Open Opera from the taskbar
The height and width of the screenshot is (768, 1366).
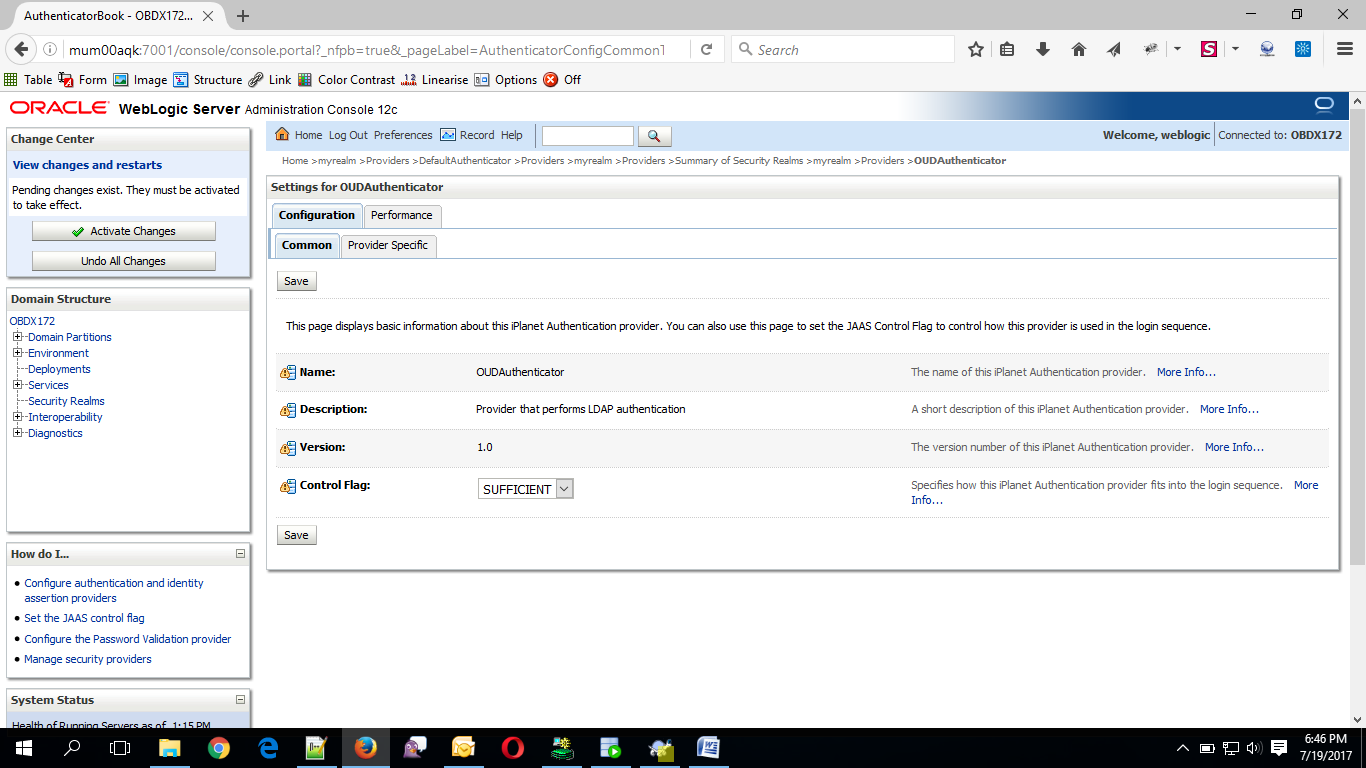click(x=512, y=747)
